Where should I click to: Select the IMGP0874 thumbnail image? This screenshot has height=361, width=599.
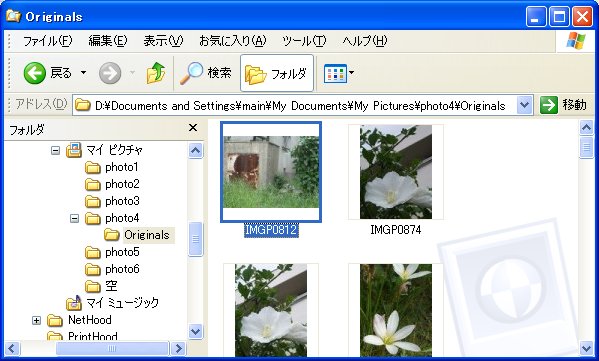click(396, 172)
